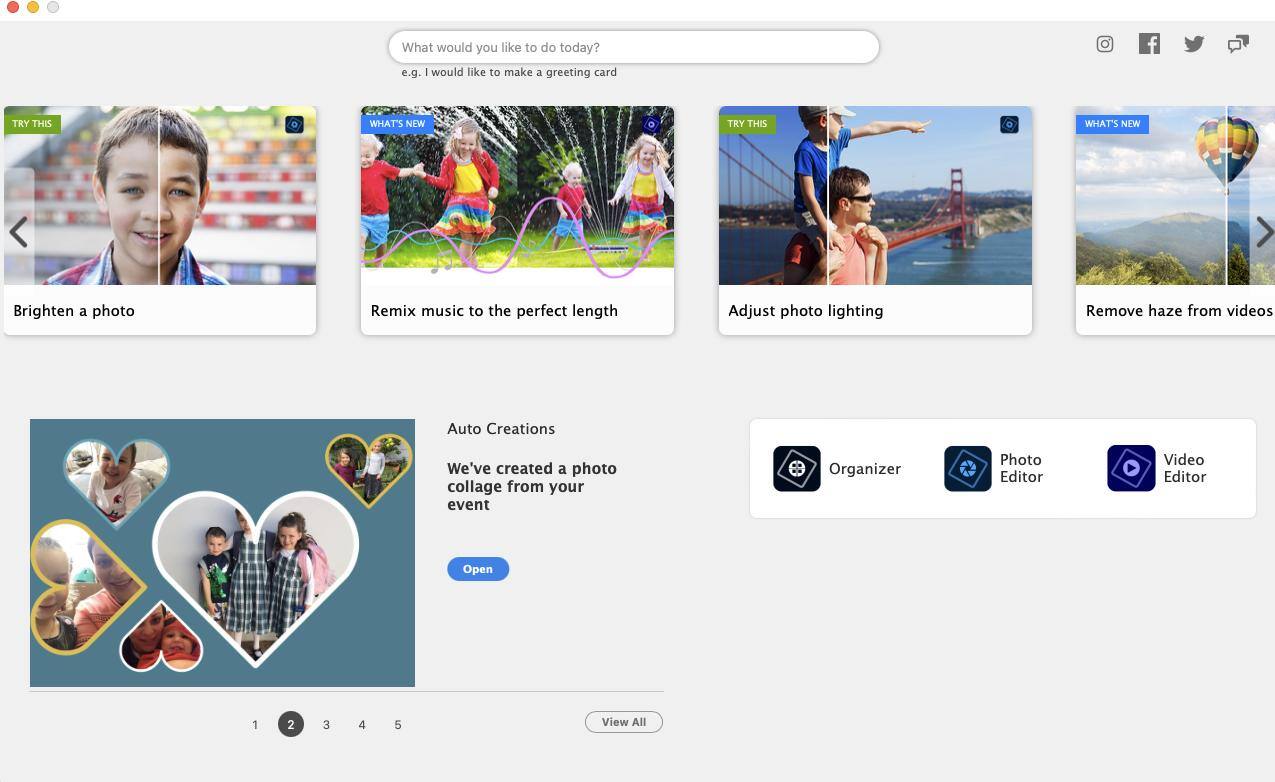Switch to Auto Creations page 5
This screenshot has width=1275, height=782.
point(398,725)
